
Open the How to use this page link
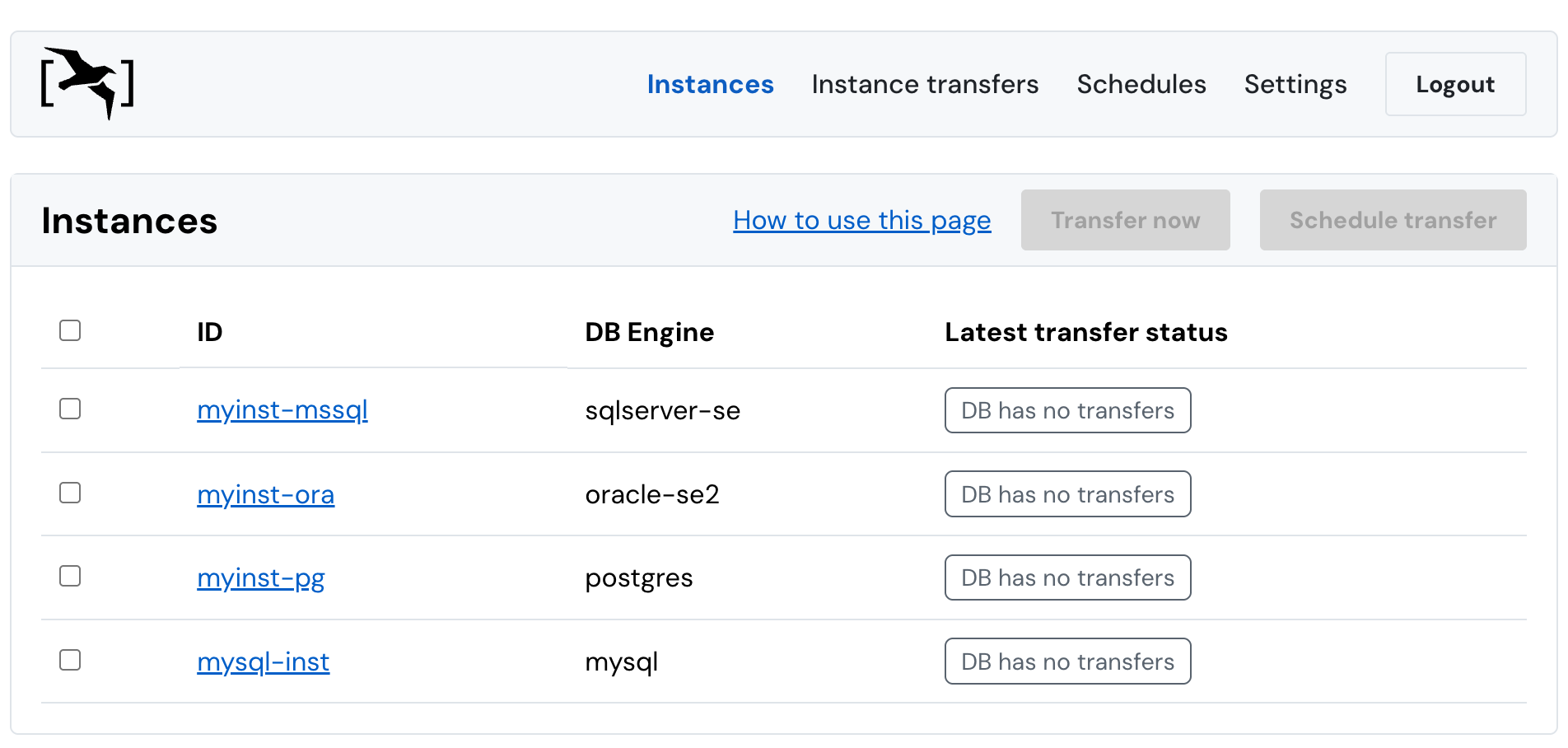click(862, 221)
